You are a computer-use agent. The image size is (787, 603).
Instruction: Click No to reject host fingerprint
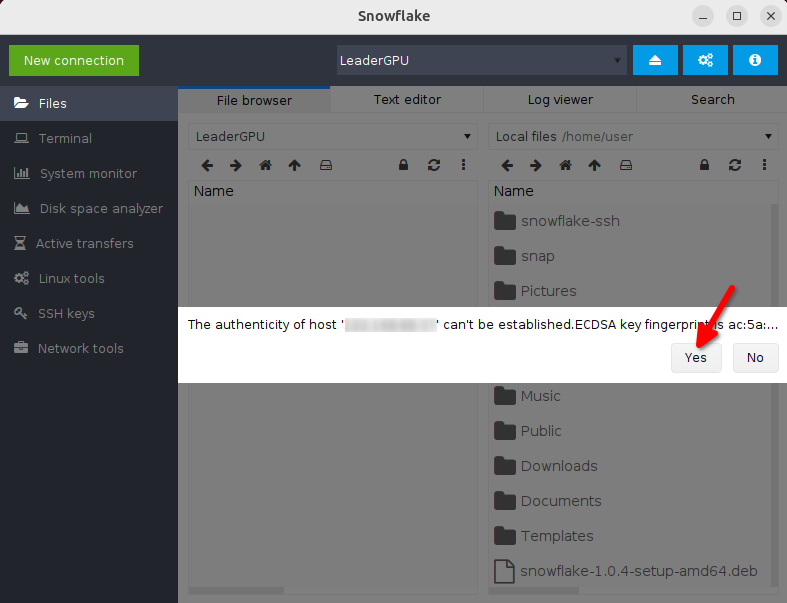(x=755, y=357)
